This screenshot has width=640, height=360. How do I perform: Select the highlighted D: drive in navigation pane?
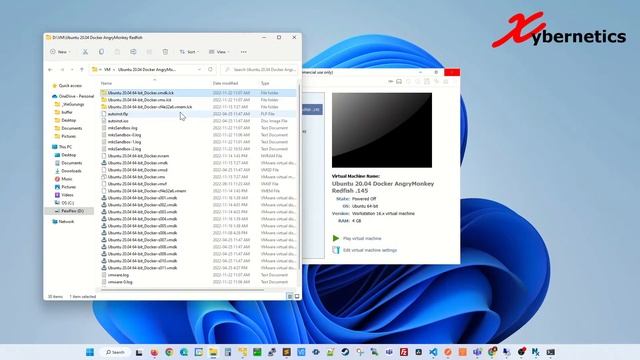pos(69,211)
